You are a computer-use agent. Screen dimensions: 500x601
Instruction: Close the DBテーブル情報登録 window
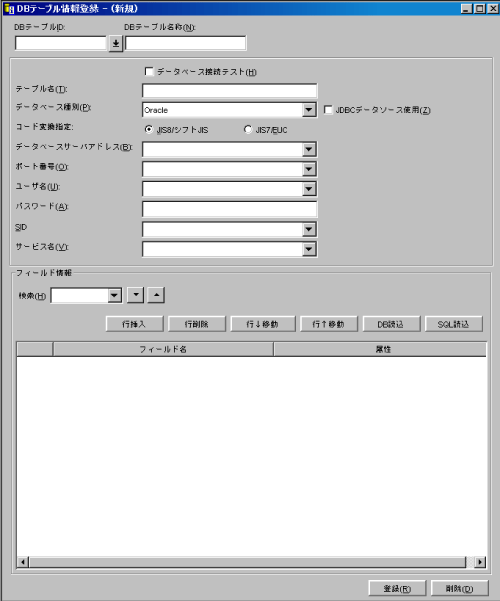493,8
